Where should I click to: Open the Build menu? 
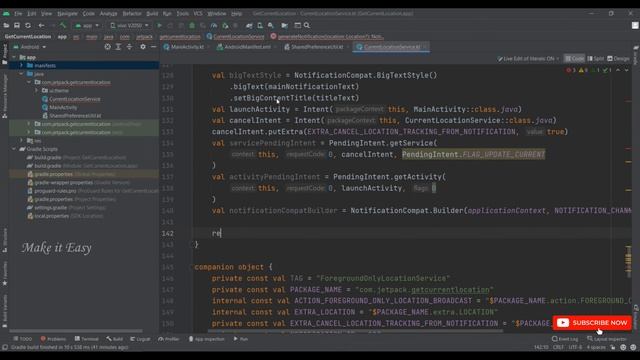[152, 13]
